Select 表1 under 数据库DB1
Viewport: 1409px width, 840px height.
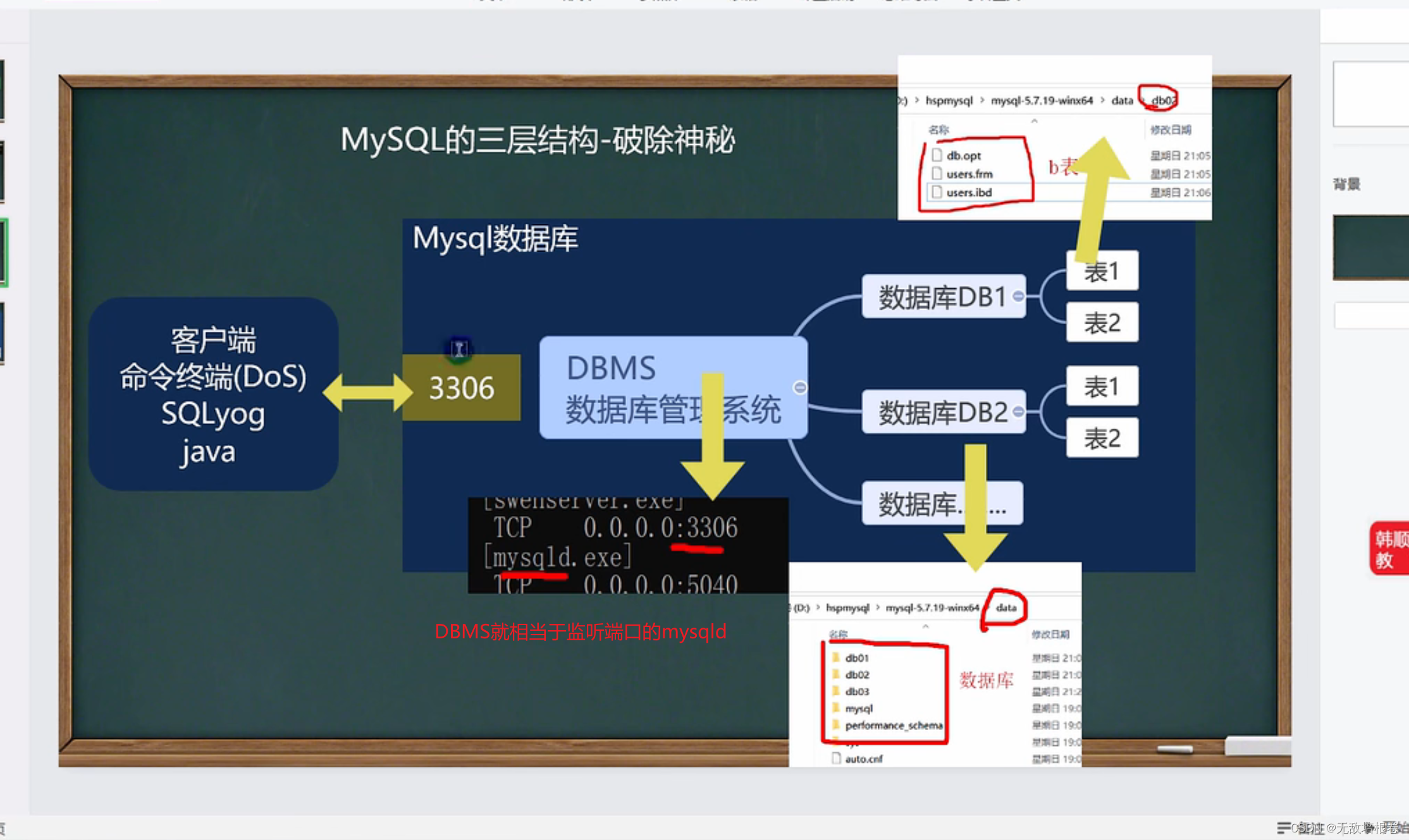point(1102,271)
